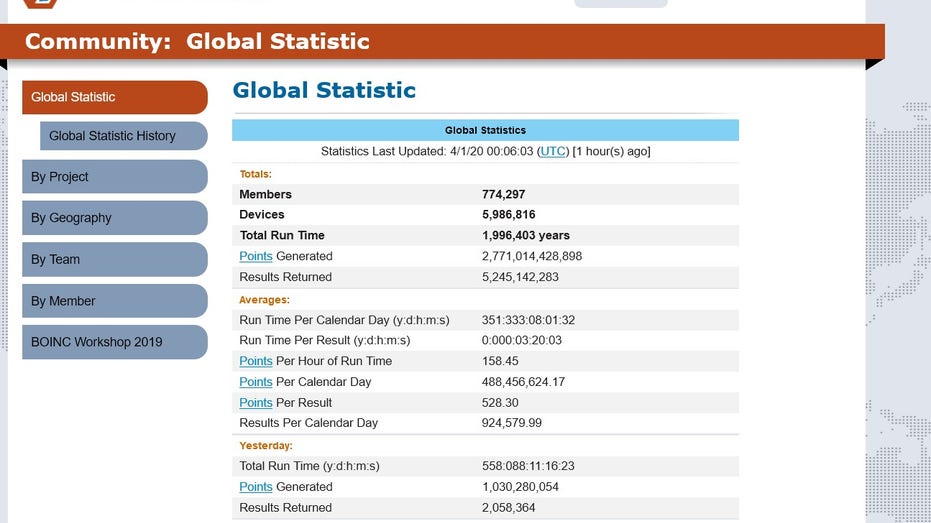Click Points link in Yesterday's Generated row
Screen dimensions: 931x523
click(x=256, y=487)
